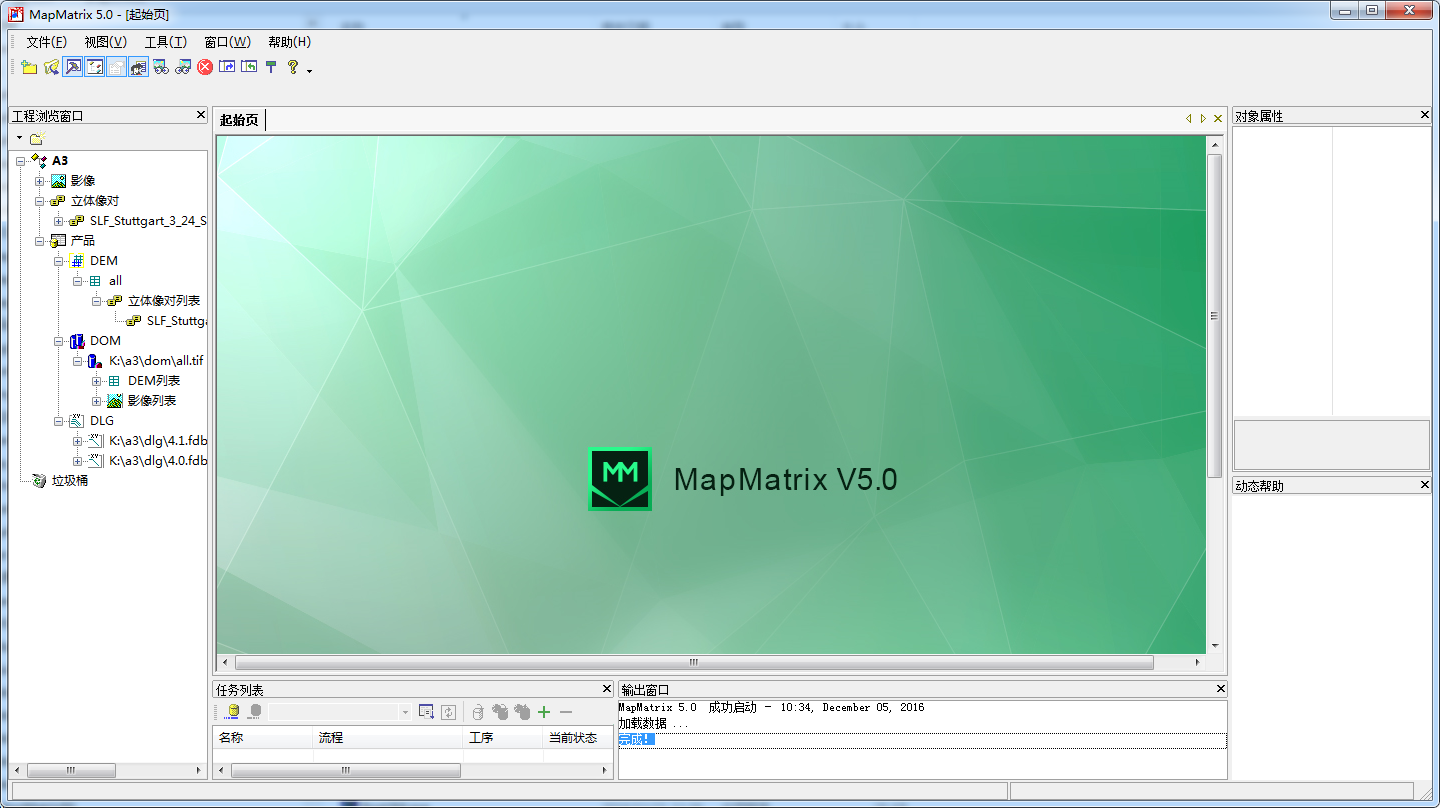Close the 任务列表 panel
1440x808 pixels.
point(606,689)
